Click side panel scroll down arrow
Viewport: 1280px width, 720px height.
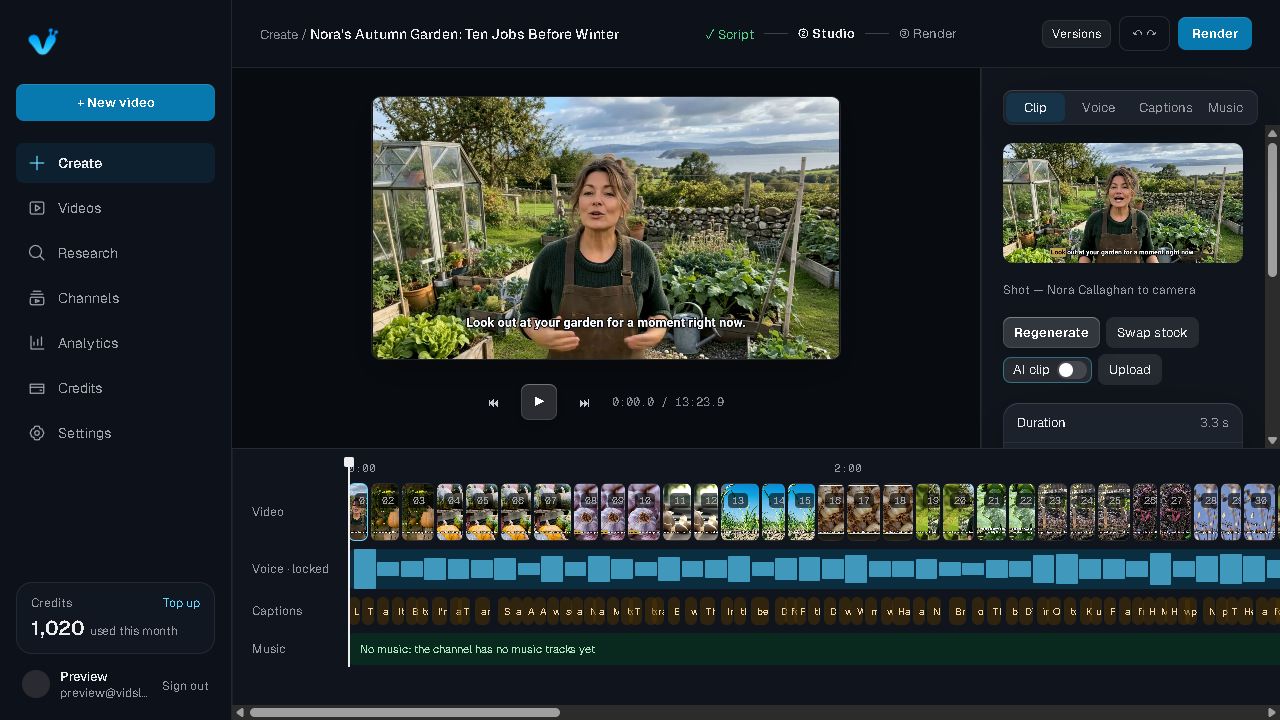(x=1272, y=440)
